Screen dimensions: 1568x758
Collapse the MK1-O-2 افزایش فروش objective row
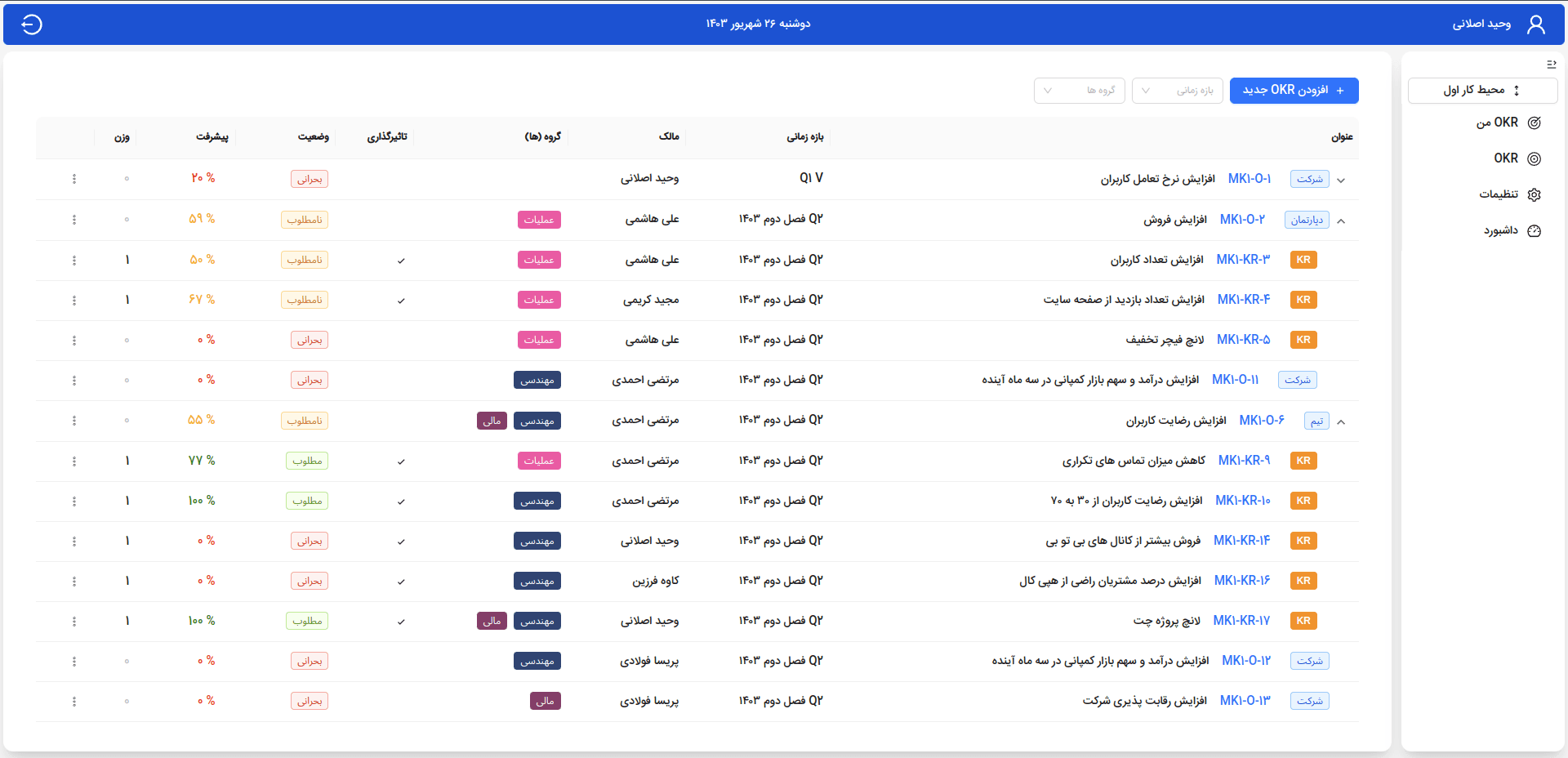click(x=1341, y=221)
